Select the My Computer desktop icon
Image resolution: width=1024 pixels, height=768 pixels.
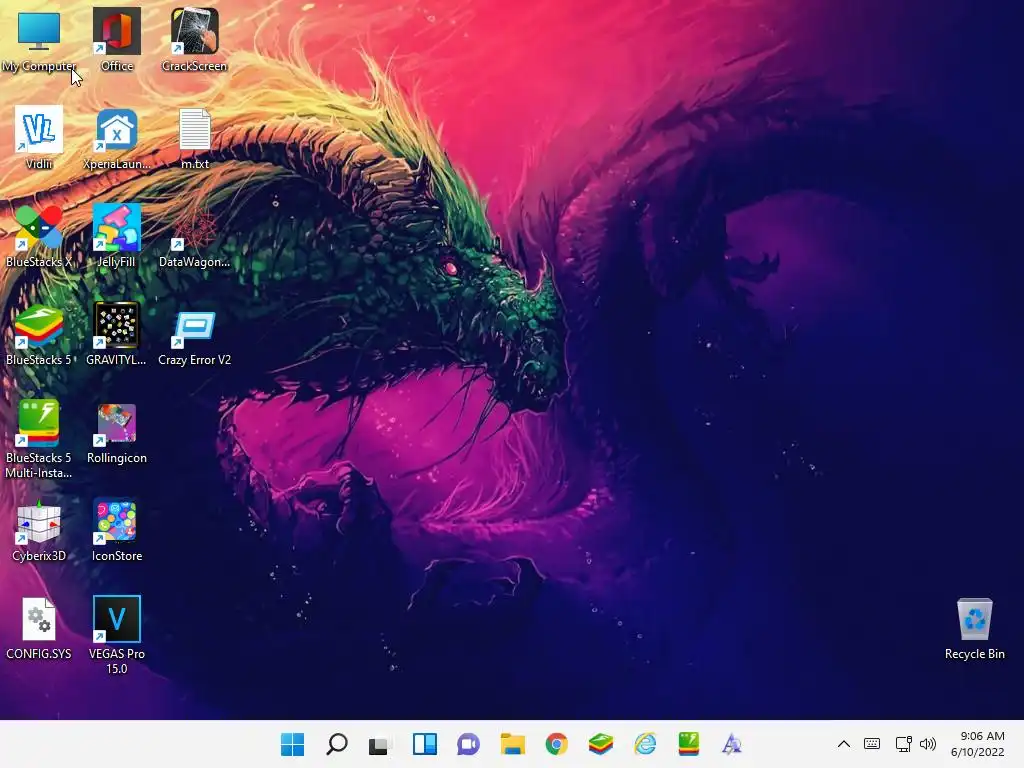39,40
